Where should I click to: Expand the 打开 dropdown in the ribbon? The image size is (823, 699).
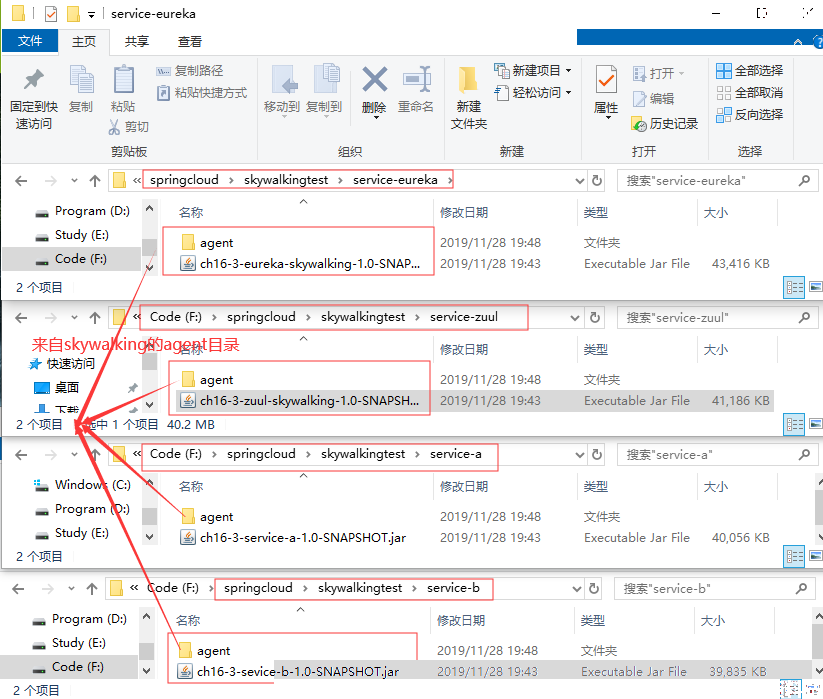[x=681, y=73]
